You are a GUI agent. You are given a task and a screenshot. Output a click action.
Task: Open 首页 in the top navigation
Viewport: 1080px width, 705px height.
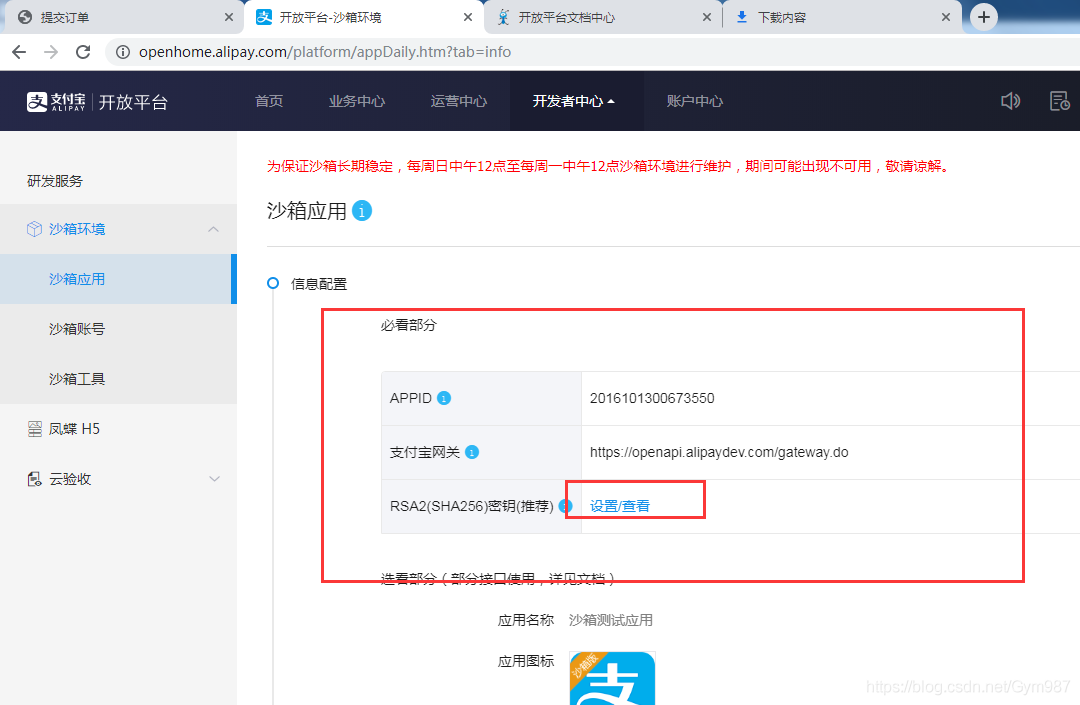pyautogui.click(x=269, y=101)
